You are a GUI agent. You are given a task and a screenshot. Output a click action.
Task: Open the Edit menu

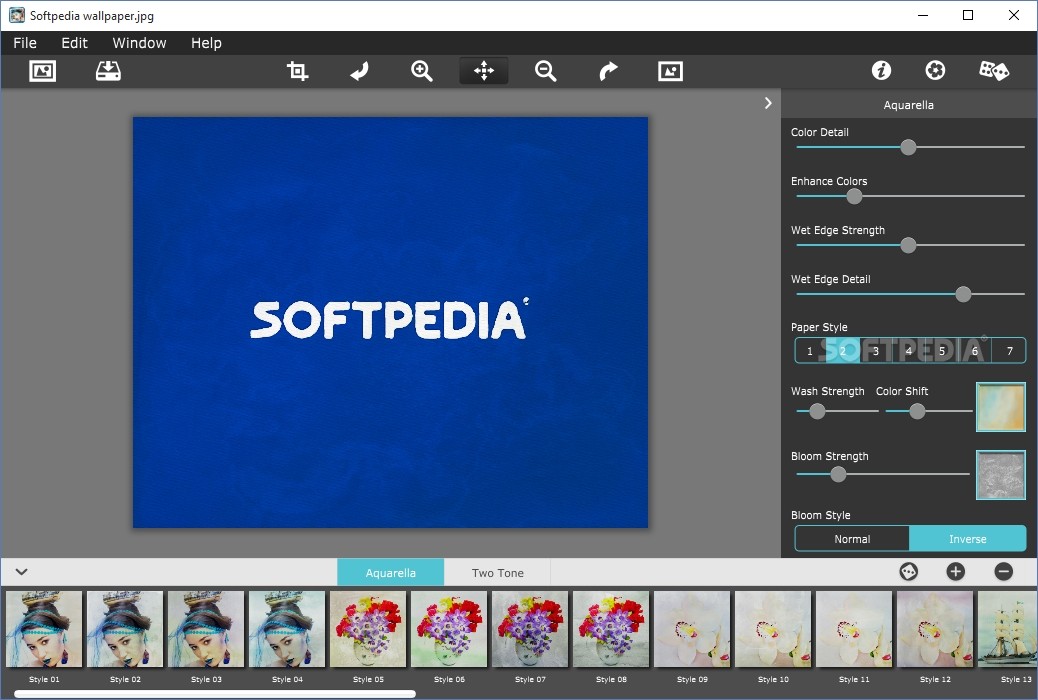click(x=74, y=43)
